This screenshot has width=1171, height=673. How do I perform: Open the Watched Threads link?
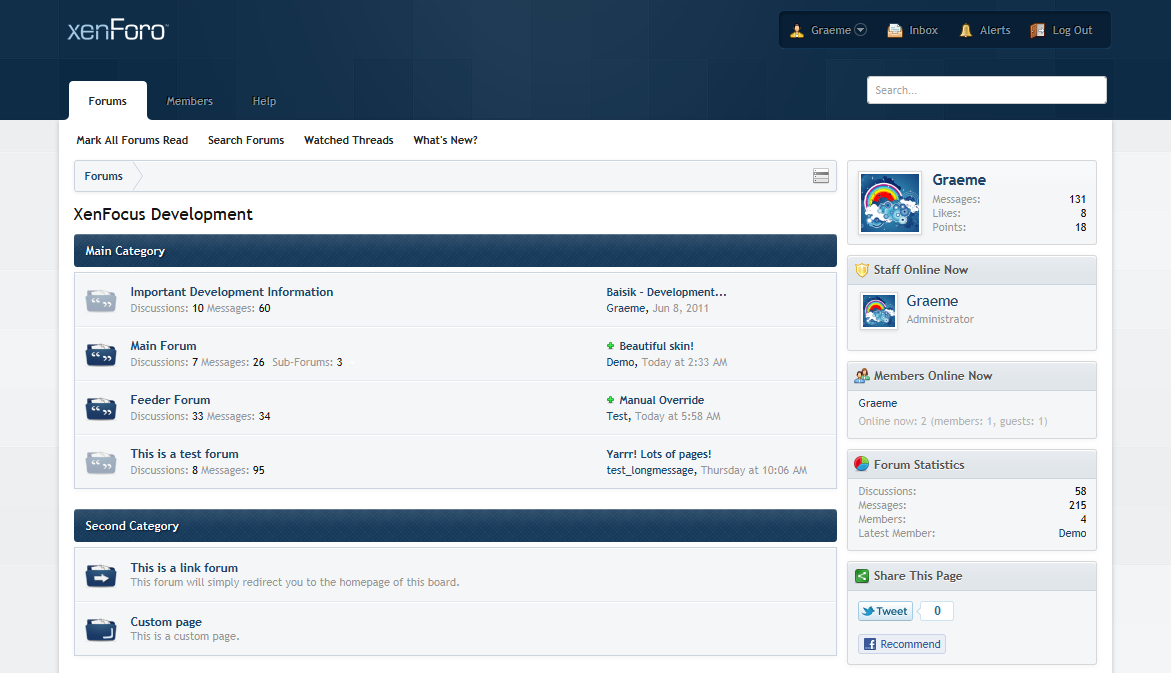pos(348,140)
